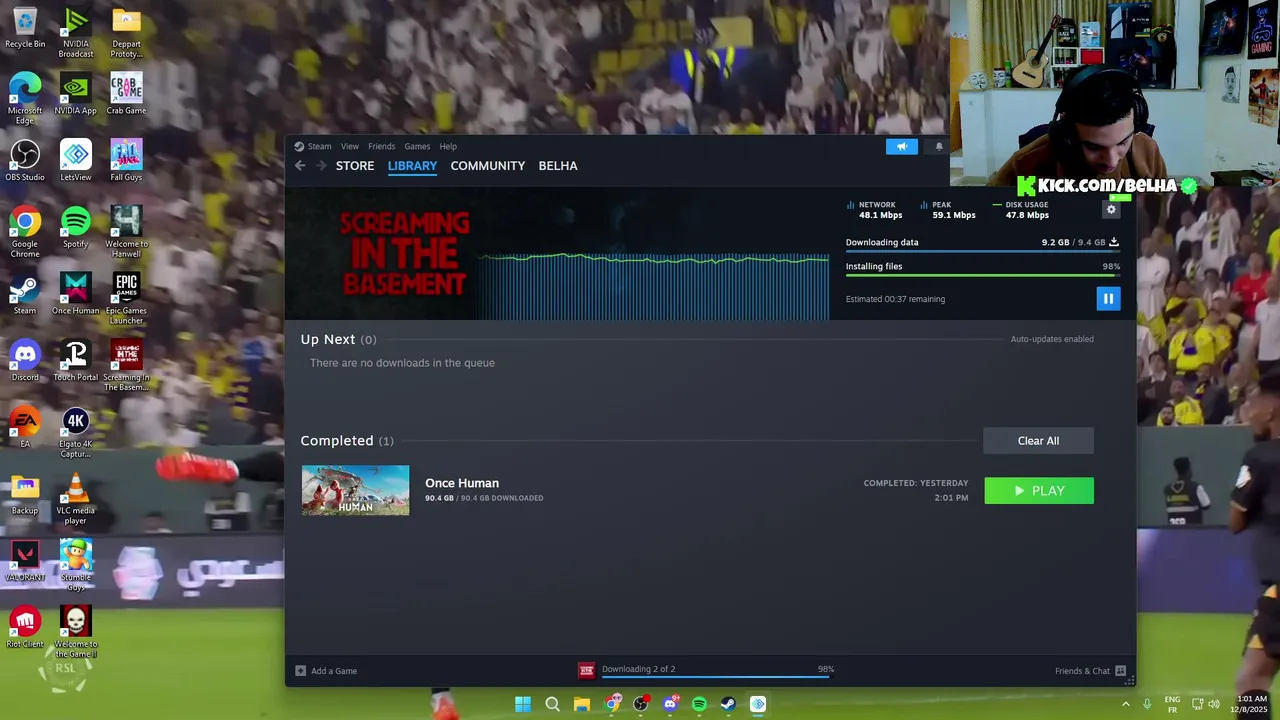Screen dimensions: 1280x720
Task: Launch Discord from the desktop
Action: click(25, 361)
